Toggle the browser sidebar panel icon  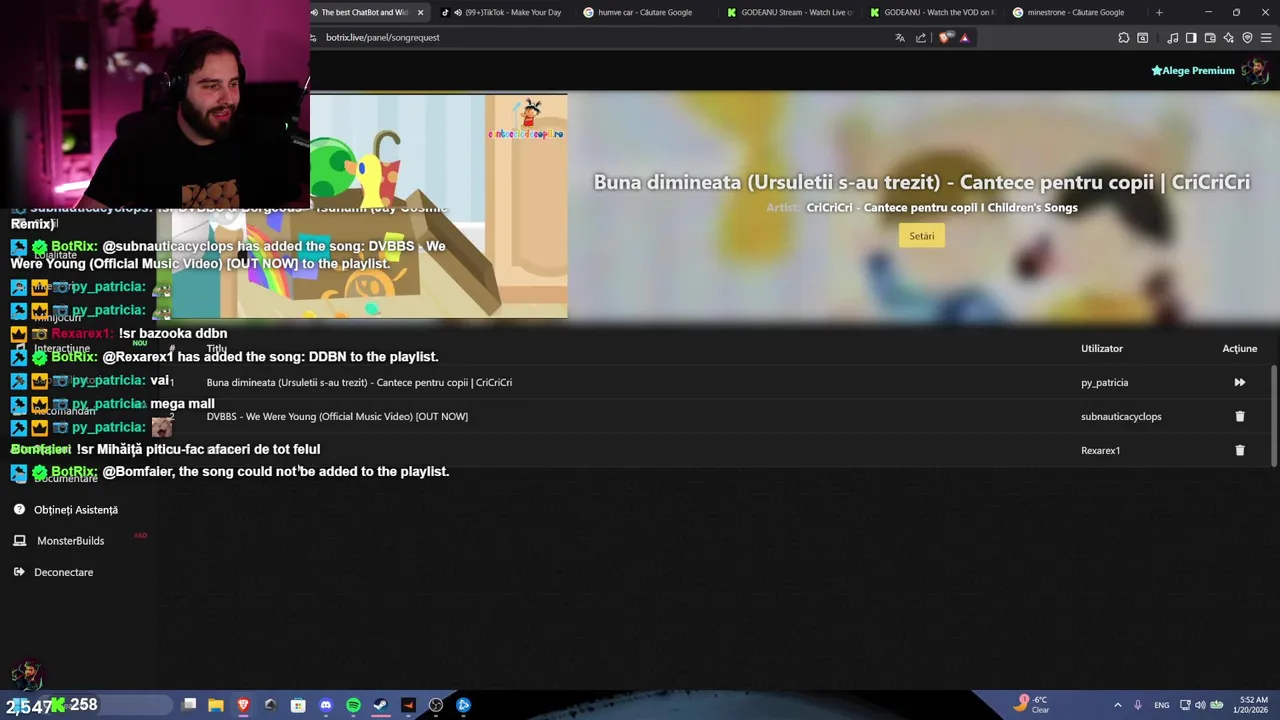(1191, 38)
